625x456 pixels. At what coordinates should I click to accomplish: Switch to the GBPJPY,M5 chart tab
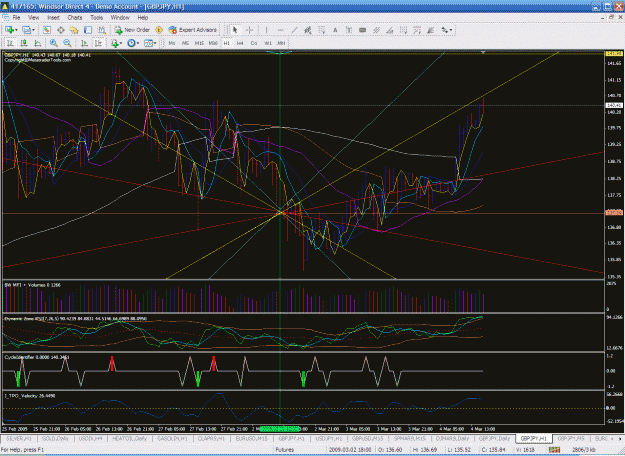coord(571,438)
